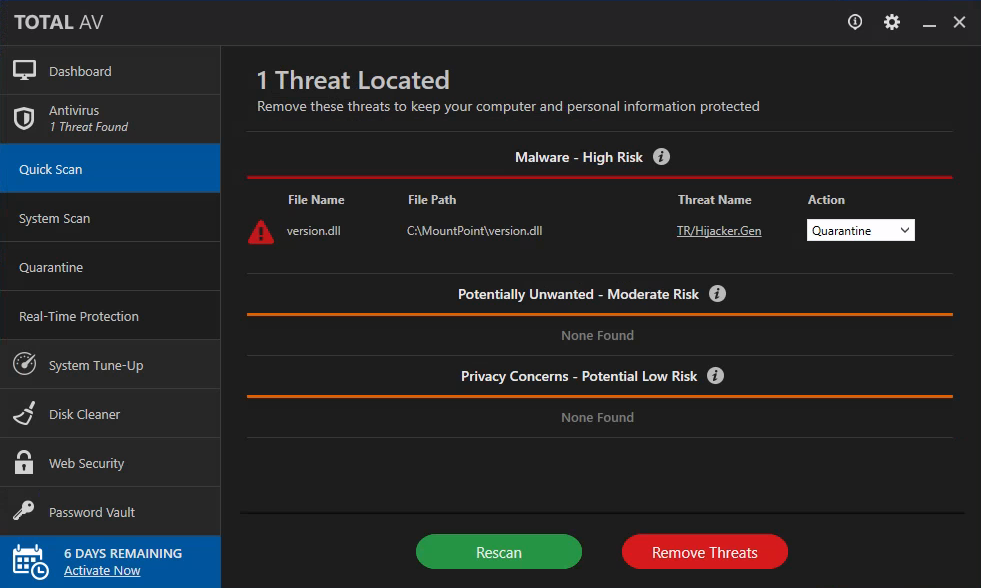Click the File Path column header
The height and width of the screenshot is (588, 981).
tap(432, 200)
